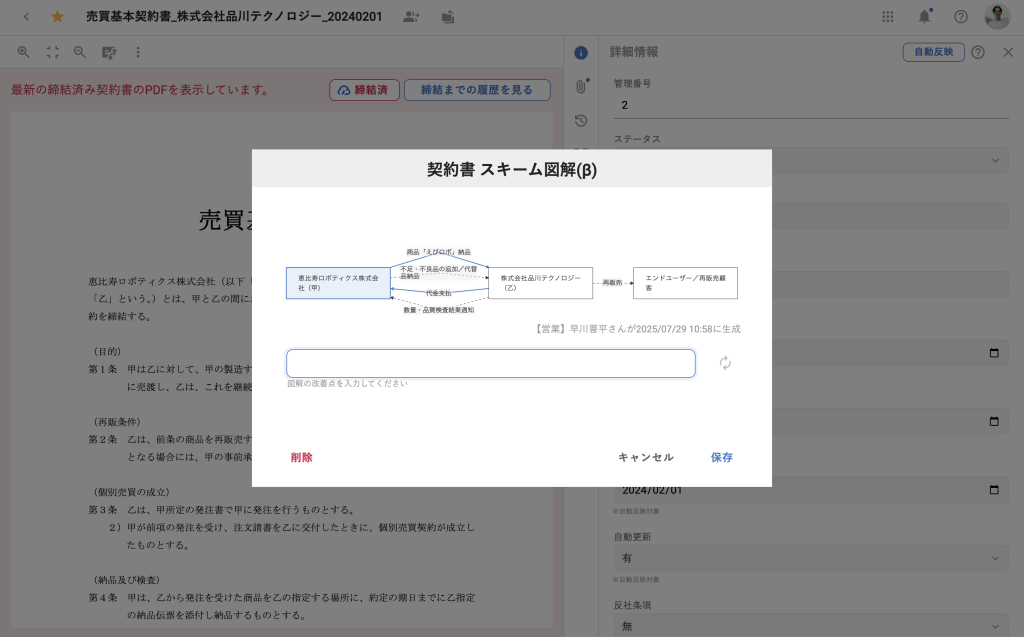Open the help icon in the top header
Screen dimensions: 1024x637
coord(961,17)
